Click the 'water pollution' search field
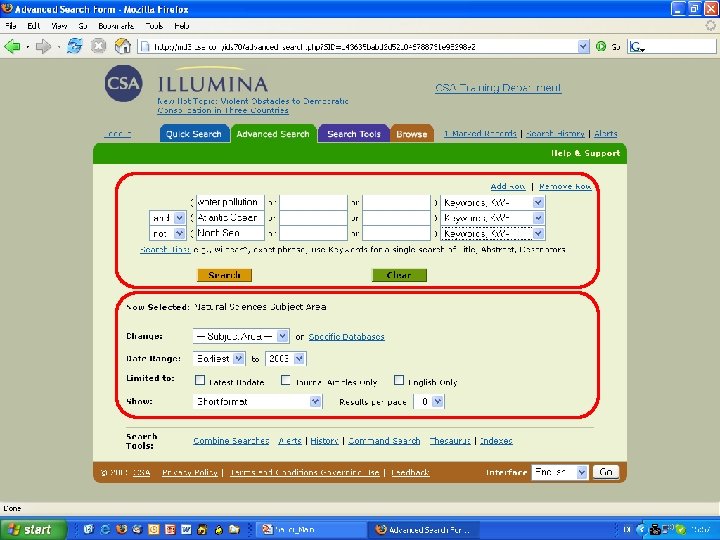 click(230, 202)
